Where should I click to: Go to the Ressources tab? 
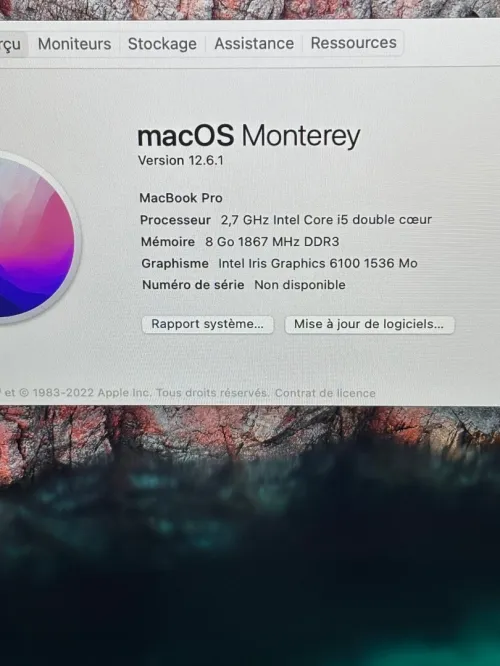353,43
